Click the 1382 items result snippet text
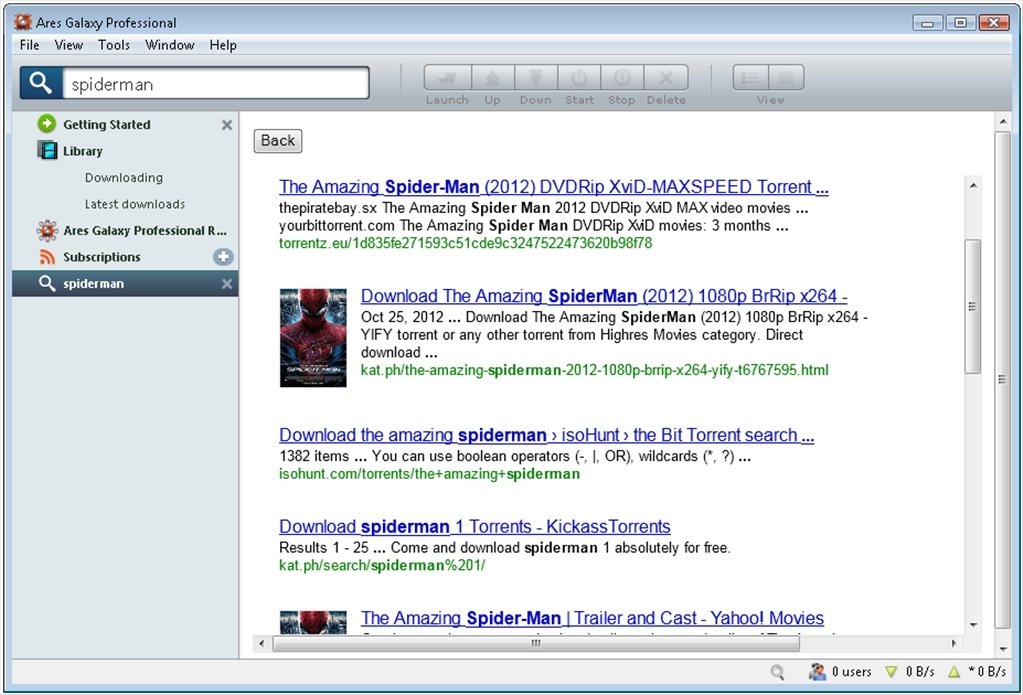Image resolution: width=1023 pixels, height=695 pixels. (515, 456)
